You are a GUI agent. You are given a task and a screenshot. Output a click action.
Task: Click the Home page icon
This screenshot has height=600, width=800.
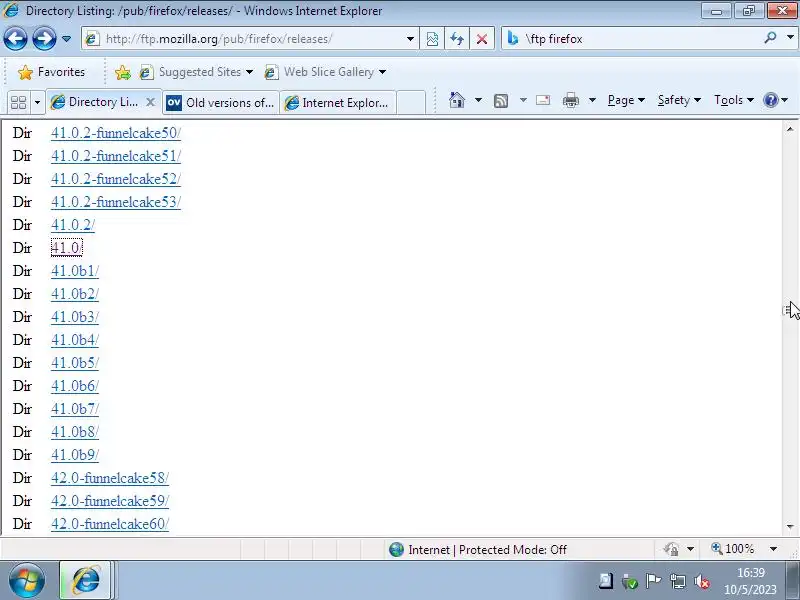pyautogui.click(x=457, y=100)
